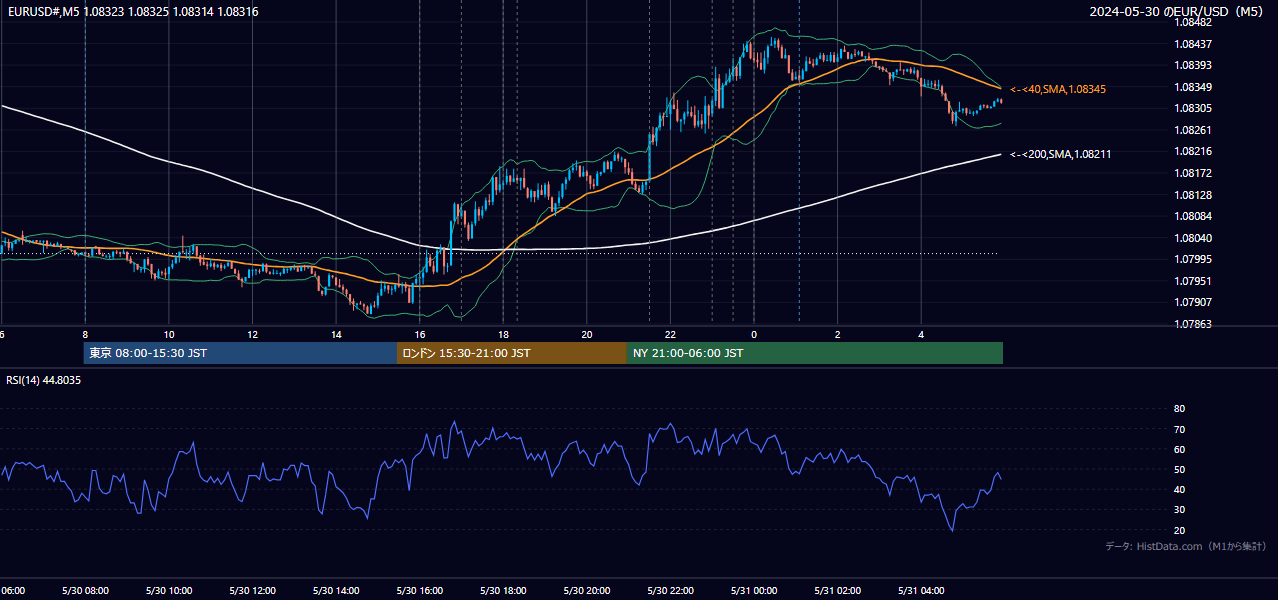Select the 5/31 02:00 time label
The image size is (1278, 600).
[838, 591]
